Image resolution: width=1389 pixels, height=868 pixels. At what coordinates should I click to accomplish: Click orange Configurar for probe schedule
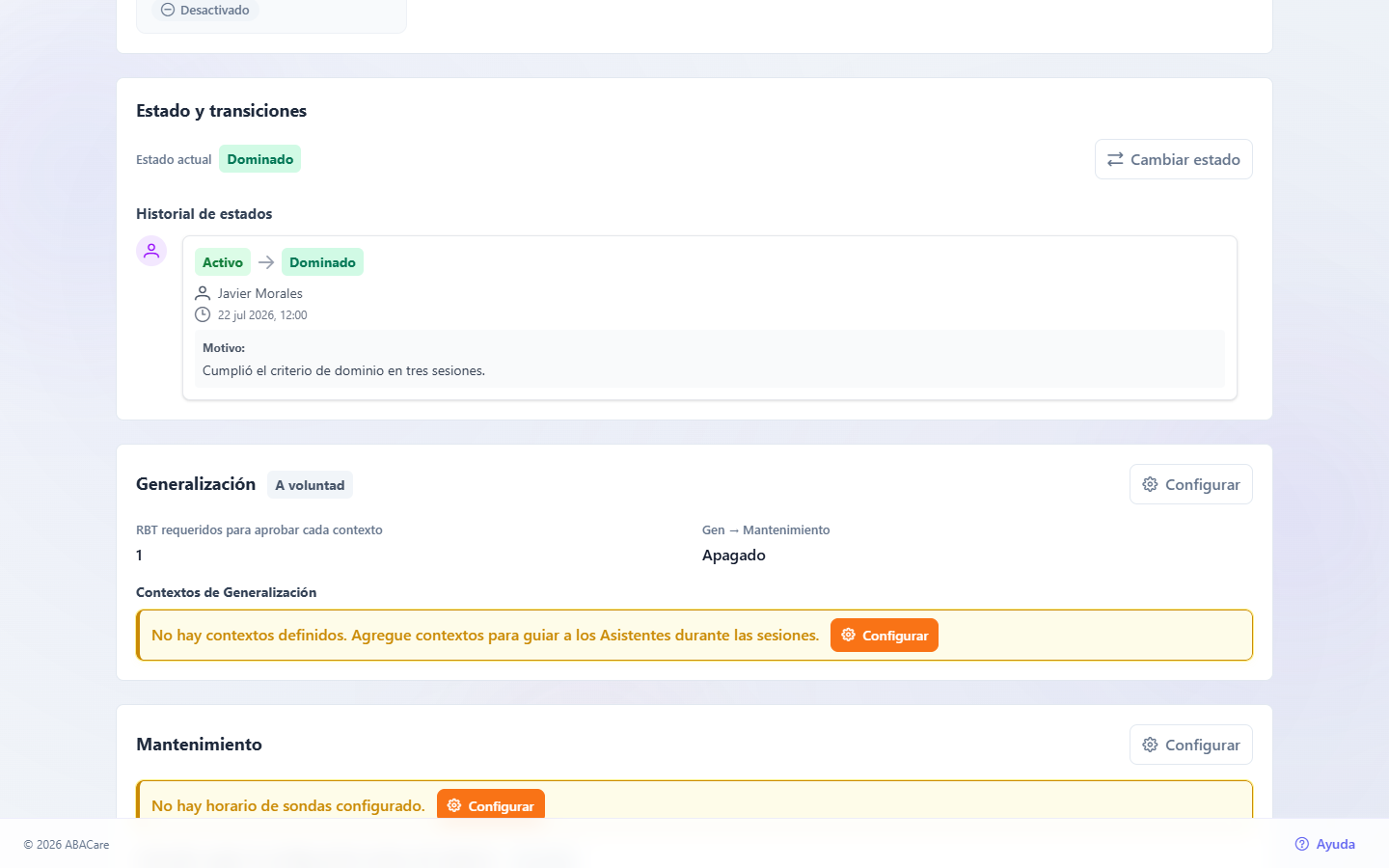click(490, 805)
